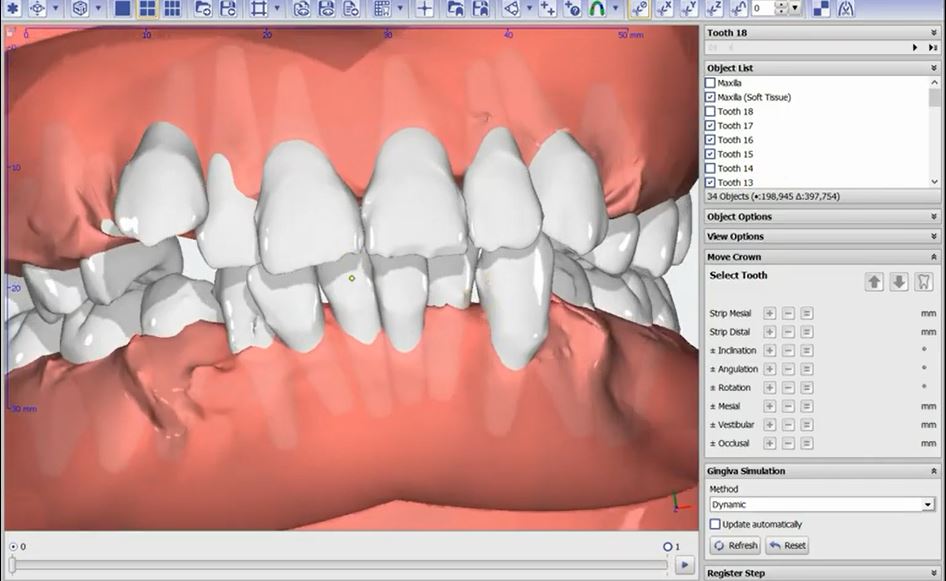Open the Register Step section header
This screenshot has height=581, width=946.
pyautogui.click(x=821, y=574)
